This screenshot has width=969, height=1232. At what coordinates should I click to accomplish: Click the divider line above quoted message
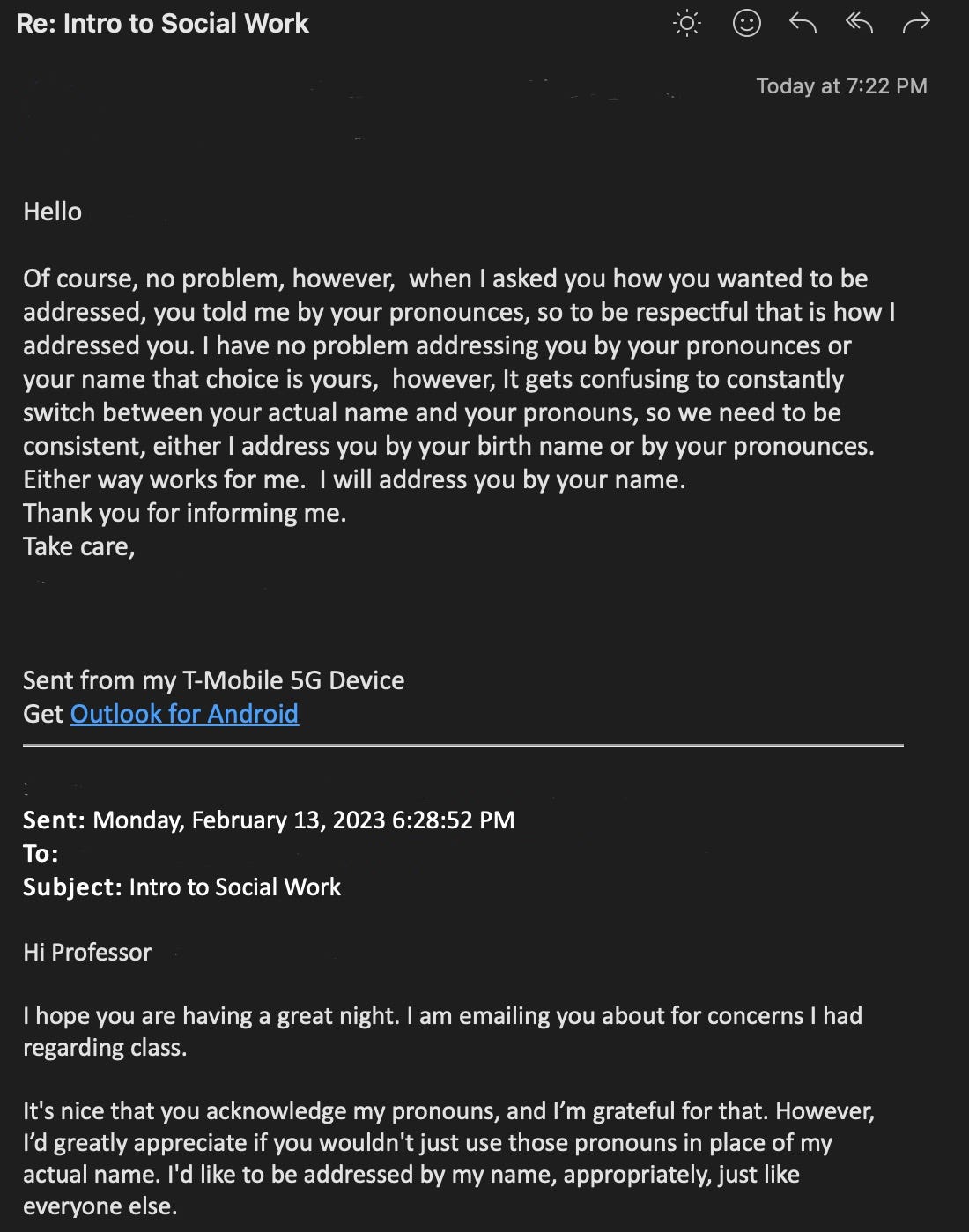[x=463, y=746]
